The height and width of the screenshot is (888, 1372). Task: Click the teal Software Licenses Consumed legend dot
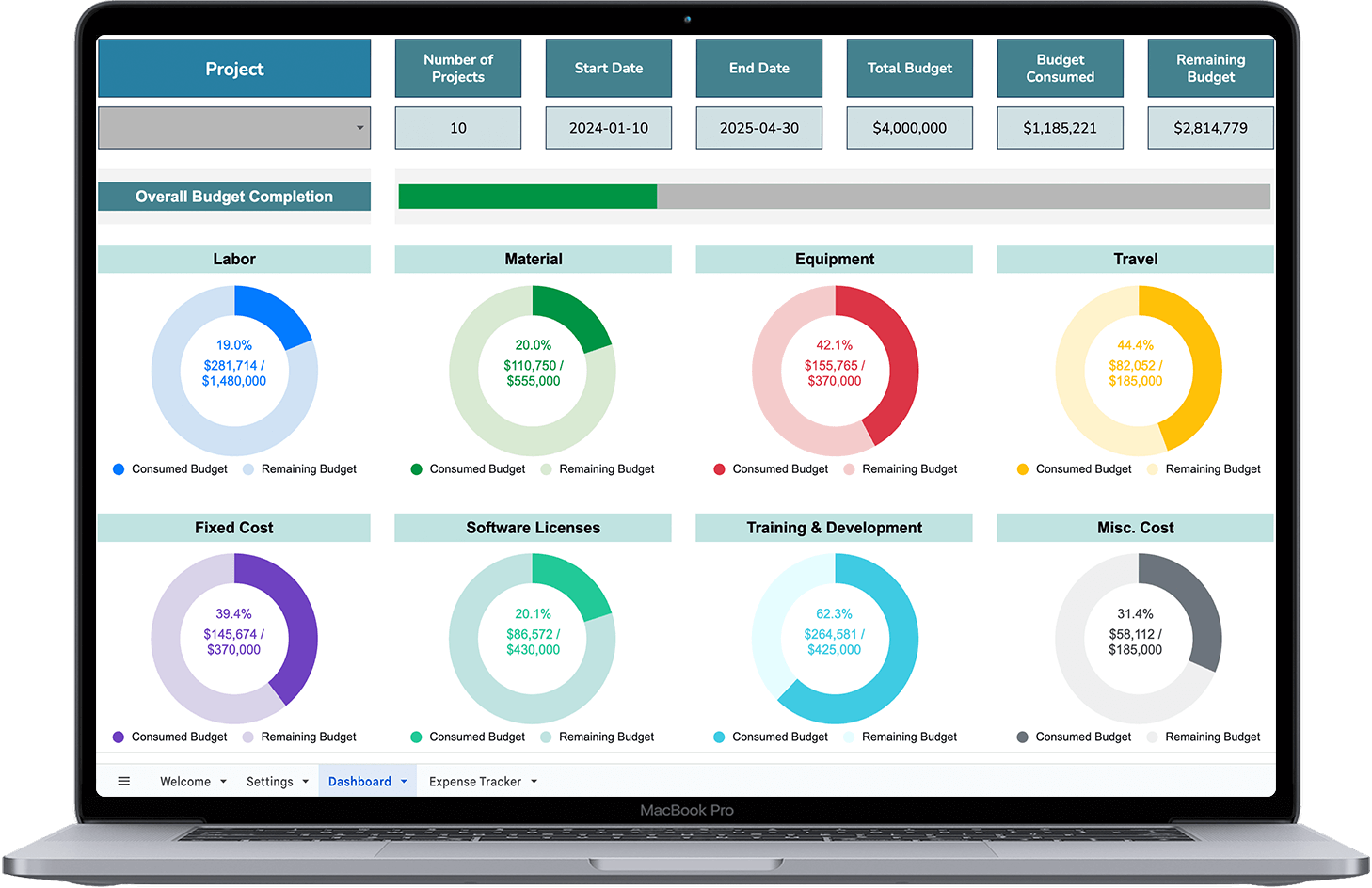click(x=416, y=737)
